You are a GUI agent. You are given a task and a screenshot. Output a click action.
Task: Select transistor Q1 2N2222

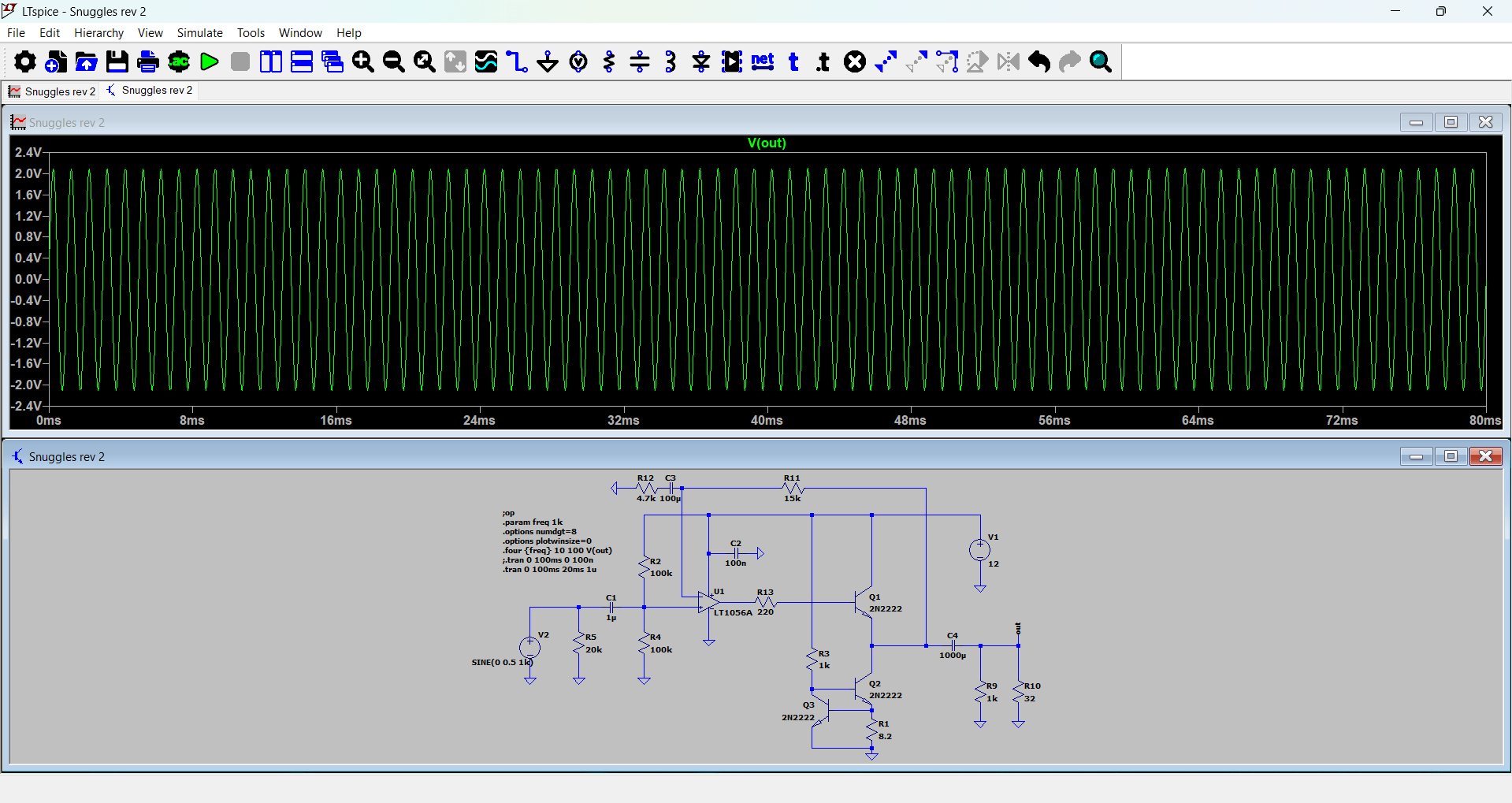point(864,603)
